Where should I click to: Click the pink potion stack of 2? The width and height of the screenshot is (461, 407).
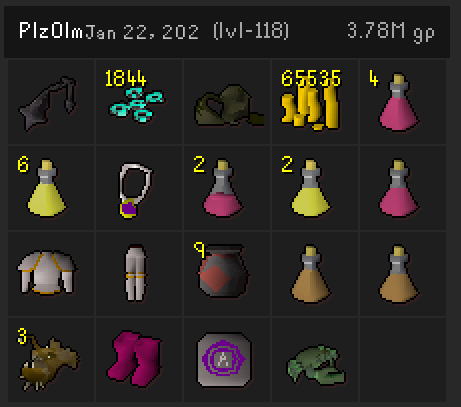point(223,188)
